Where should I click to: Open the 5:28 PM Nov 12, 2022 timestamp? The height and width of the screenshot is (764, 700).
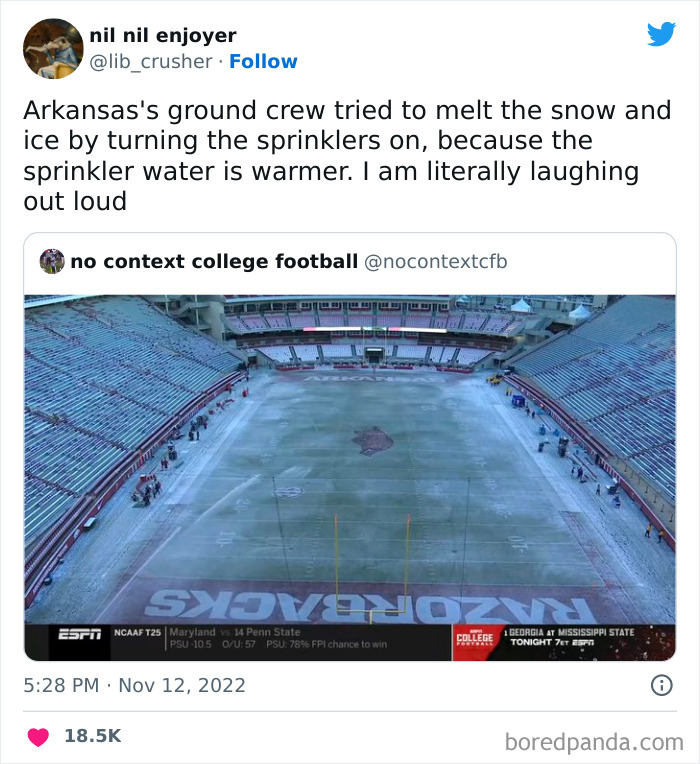tap(134, 686)
